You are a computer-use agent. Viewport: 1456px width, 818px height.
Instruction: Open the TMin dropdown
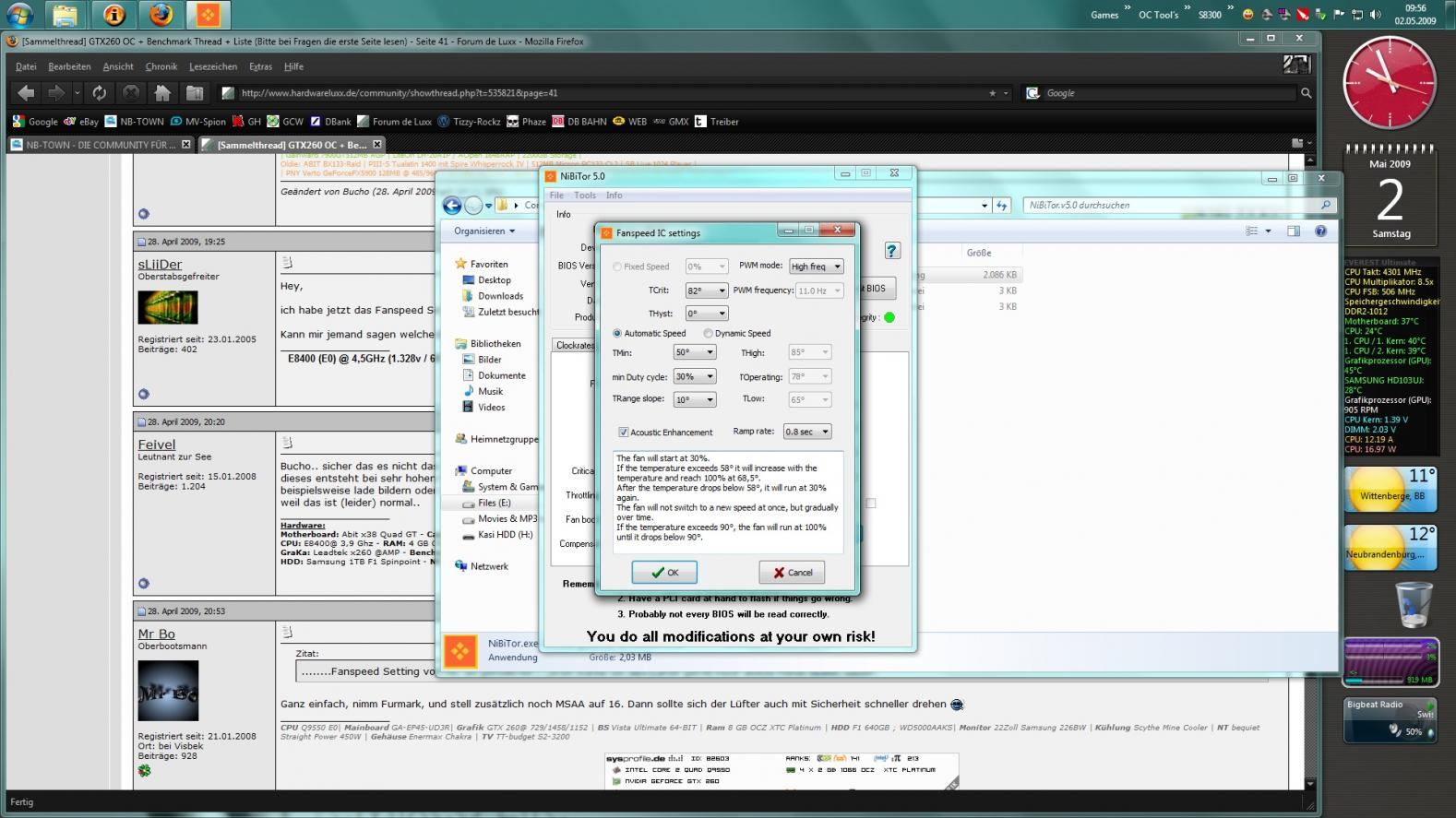point(695,352)
